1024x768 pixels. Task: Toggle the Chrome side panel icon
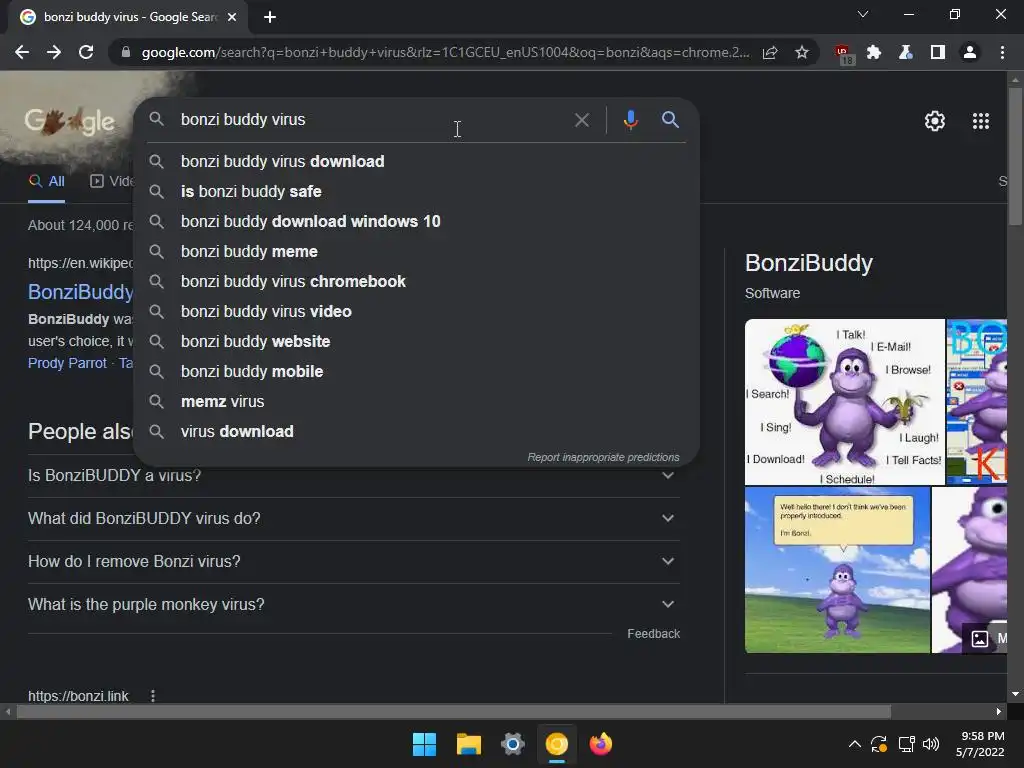tap(938, 52)
